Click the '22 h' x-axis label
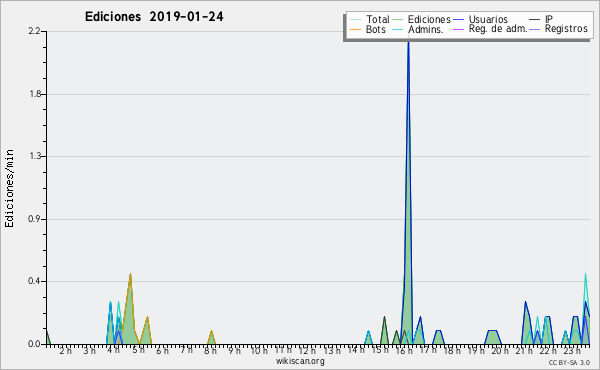 coord(549,351)
